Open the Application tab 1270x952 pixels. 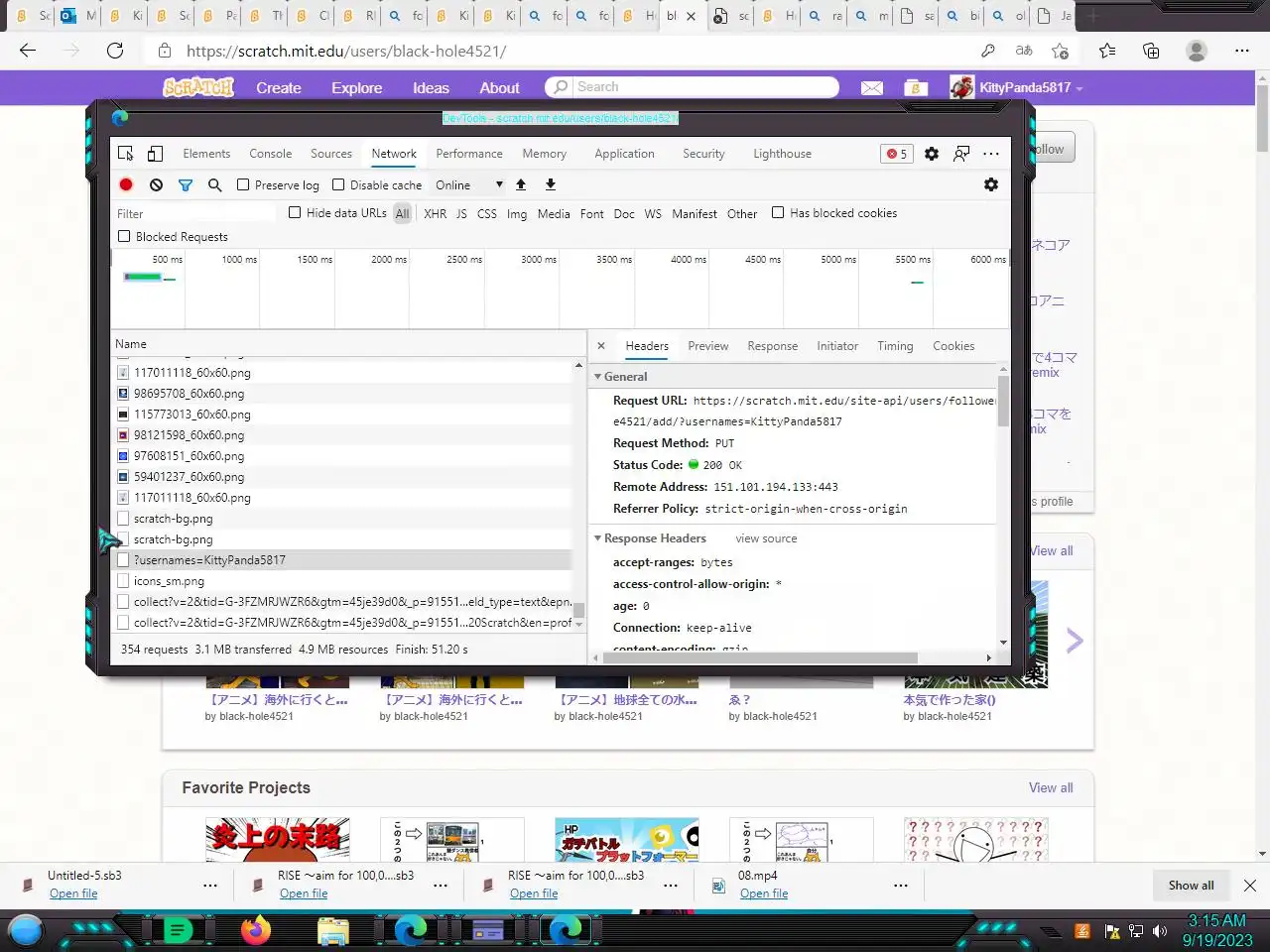coord(625,154)
